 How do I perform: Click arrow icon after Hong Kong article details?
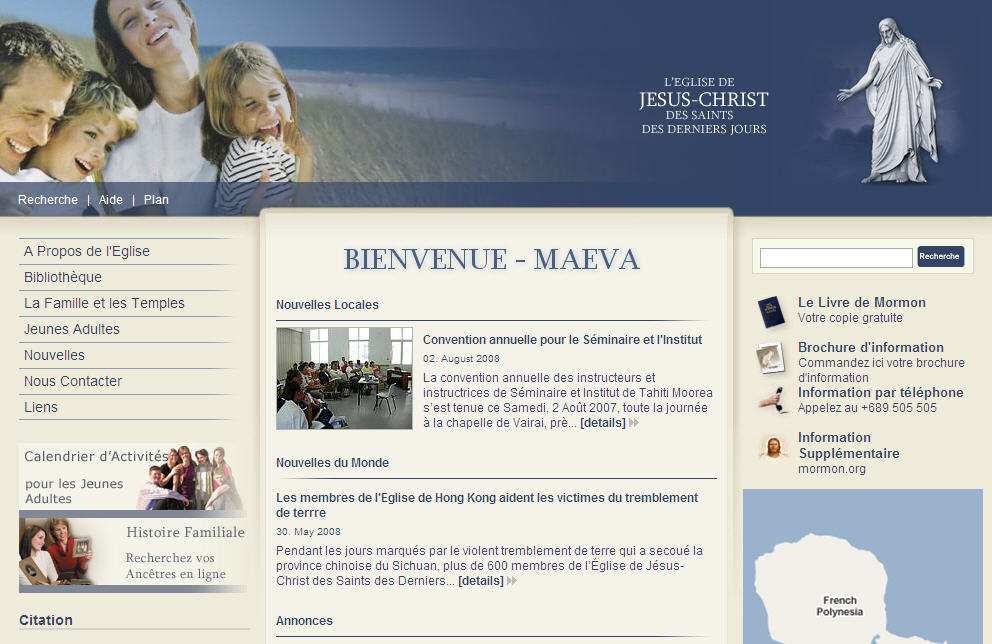(512, 581)
